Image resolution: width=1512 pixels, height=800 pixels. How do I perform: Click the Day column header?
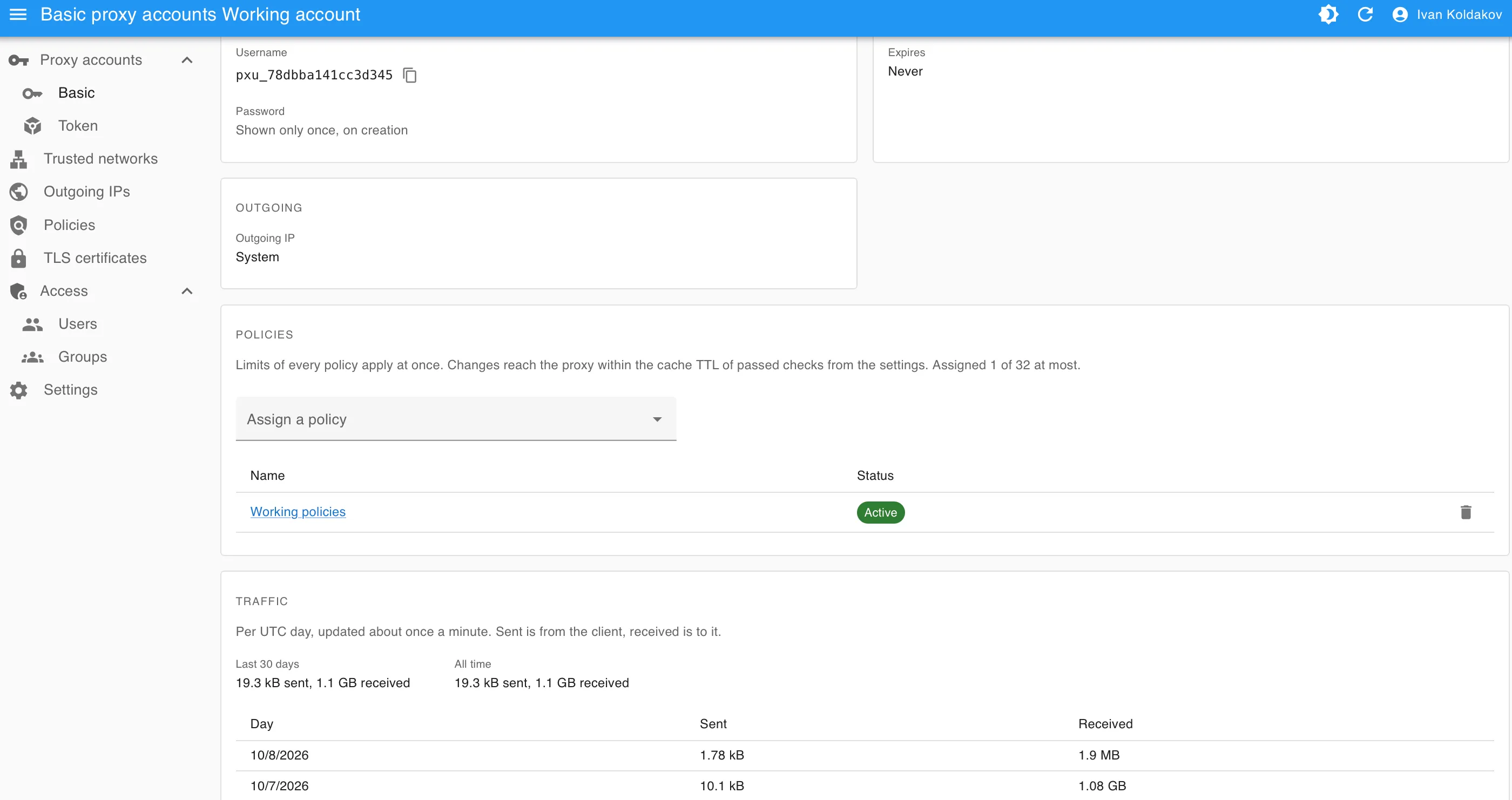[x=262, y=724]
